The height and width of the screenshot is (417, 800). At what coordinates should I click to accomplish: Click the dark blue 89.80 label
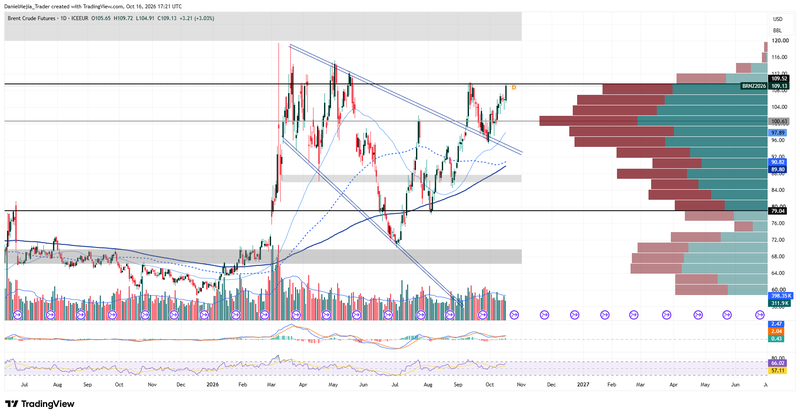(x=778, y=169)
